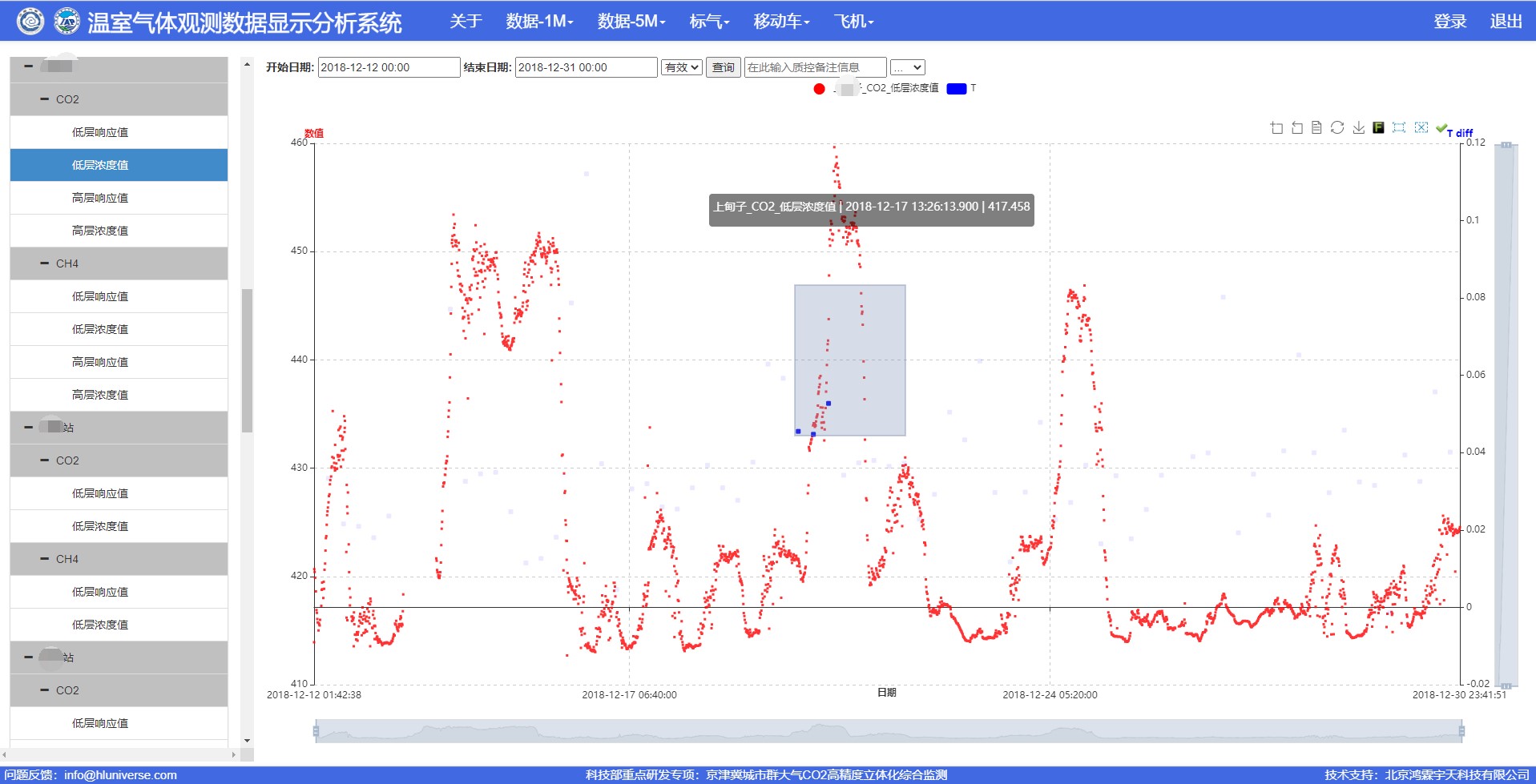Open the 数据-1M menu

pyautogui.click(x=539, y=22)
